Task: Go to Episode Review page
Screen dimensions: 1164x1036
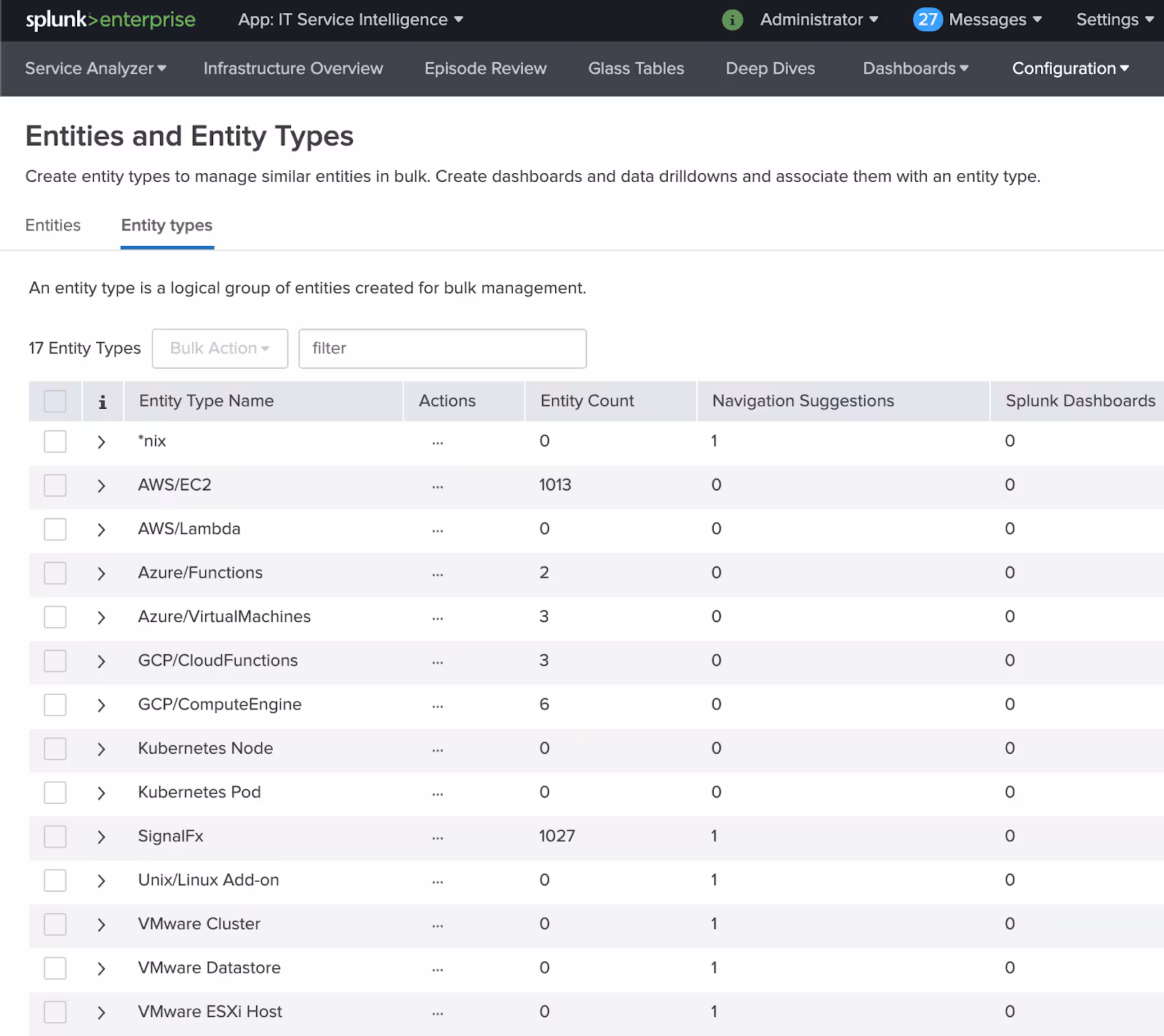Action: click(x=485, y=68)
